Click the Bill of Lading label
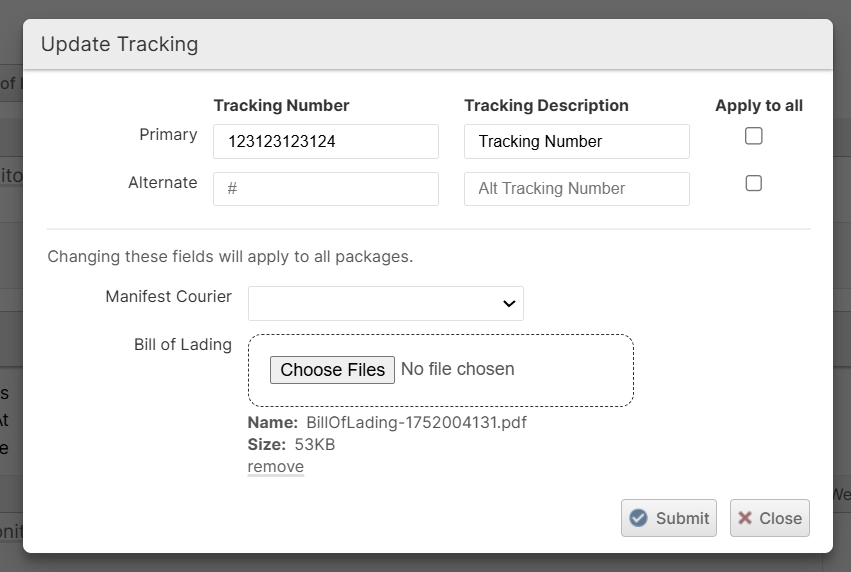Screen dimensions: 851x572 click(183, 344)
